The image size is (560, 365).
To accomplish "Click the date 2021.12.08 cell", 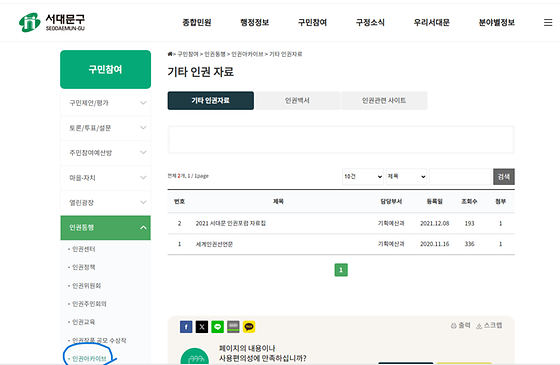I will click(435, 223).
